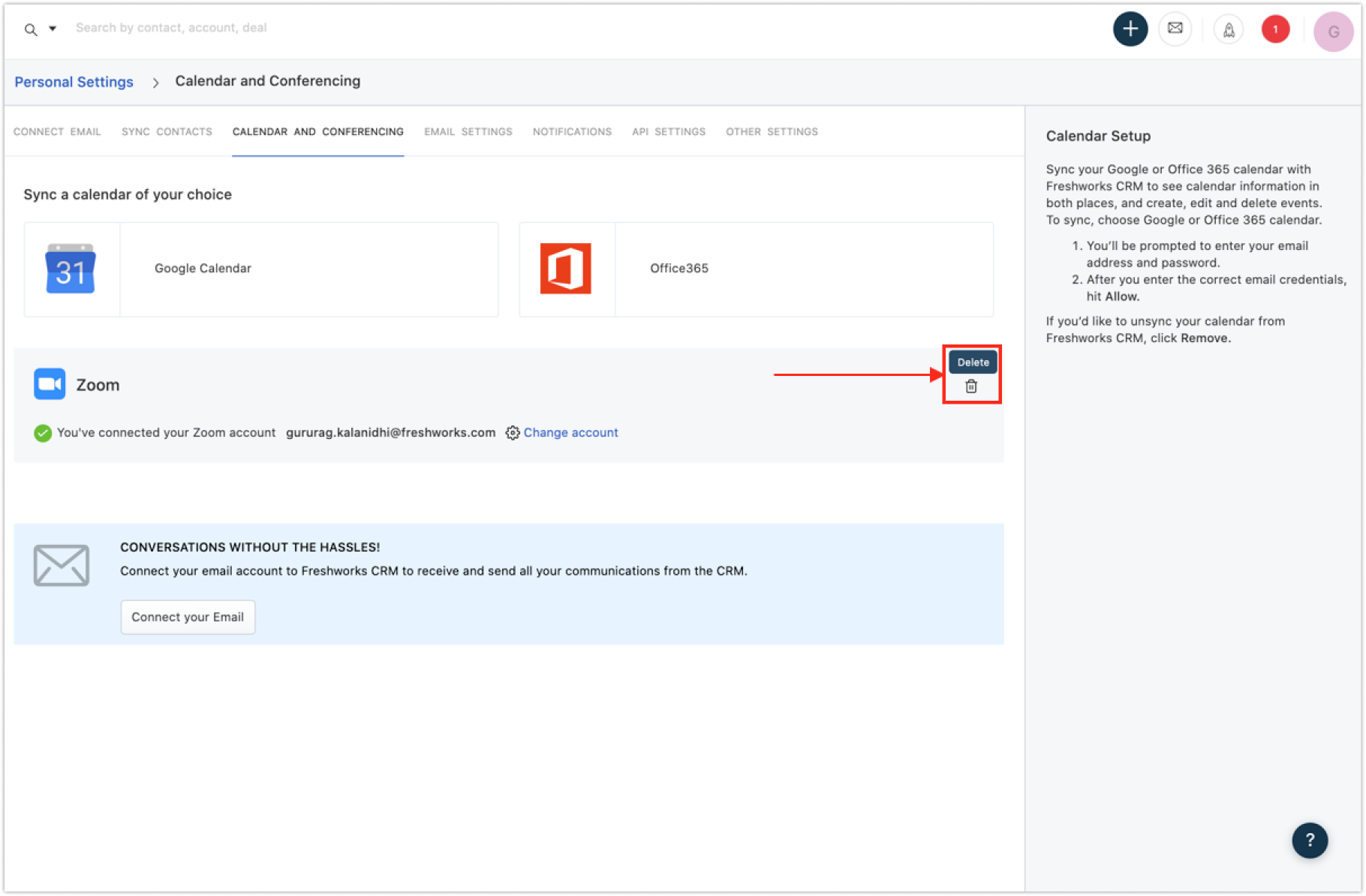Click the connected Zoom email address

point(390,433)
